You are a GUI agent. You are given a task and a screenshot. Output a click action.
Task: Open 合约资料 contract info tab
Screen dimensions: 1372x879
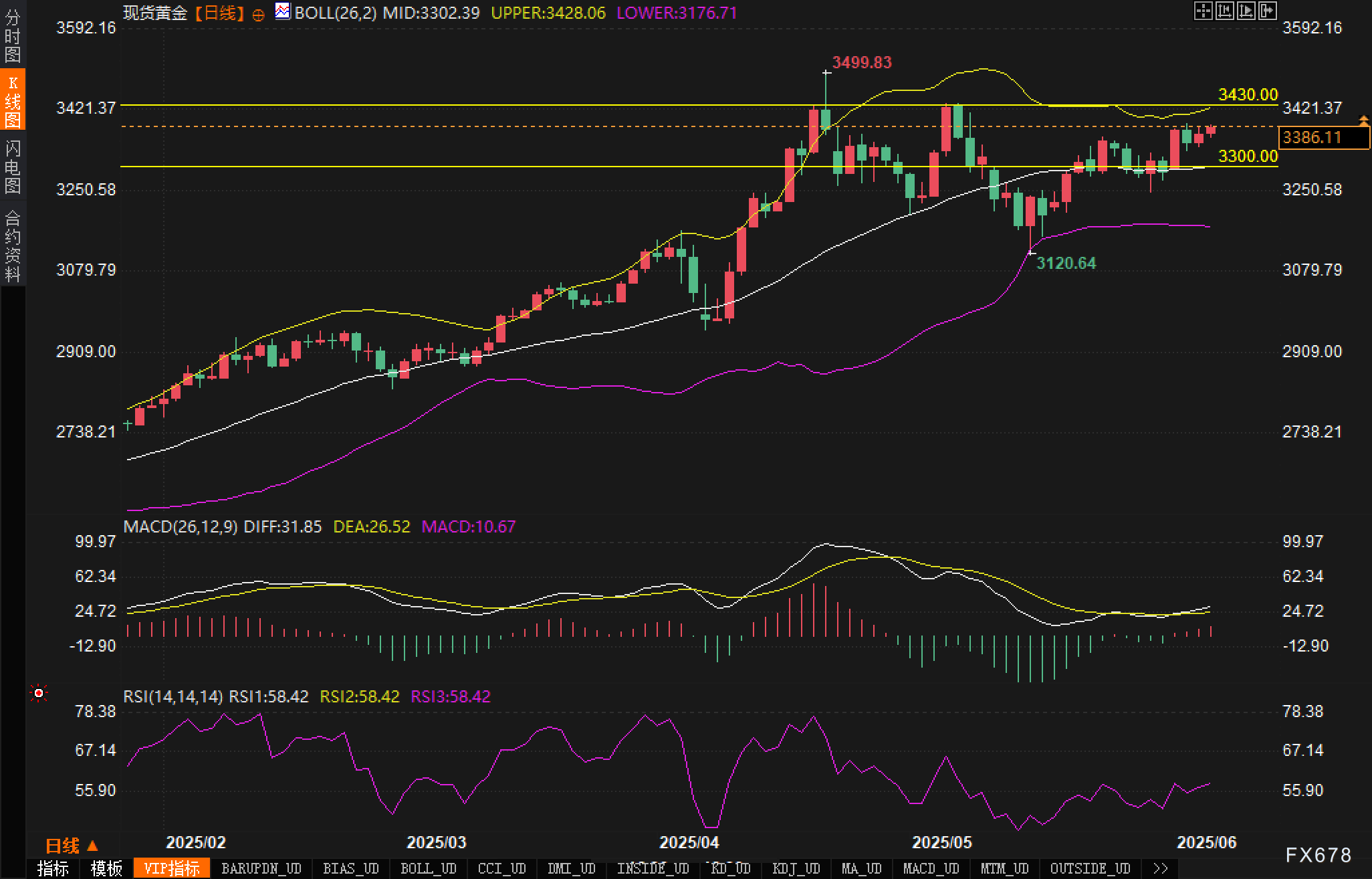tap(13, 246)
